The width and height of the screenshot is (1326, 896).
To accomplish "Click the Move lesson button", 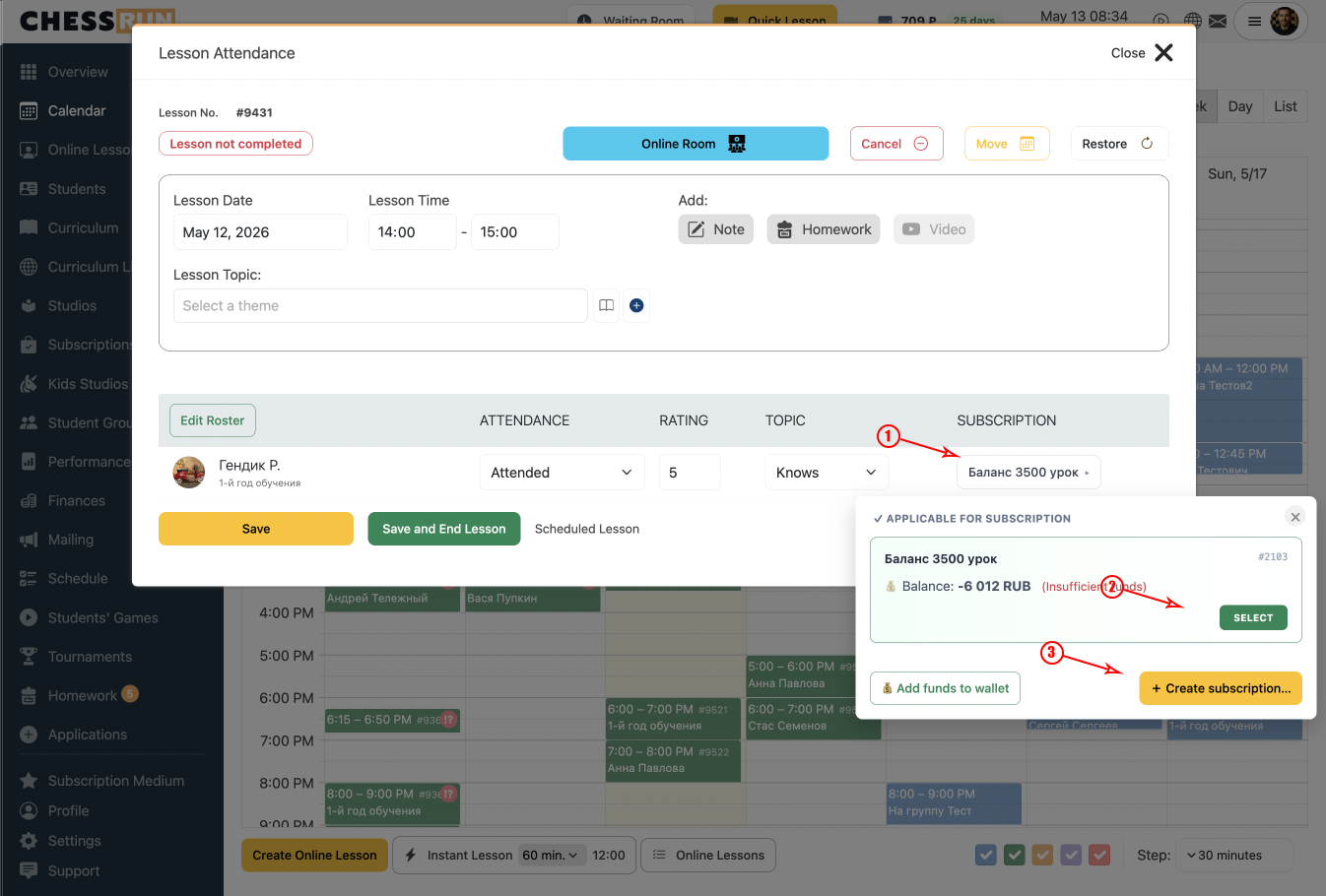I will point(1007,144).
